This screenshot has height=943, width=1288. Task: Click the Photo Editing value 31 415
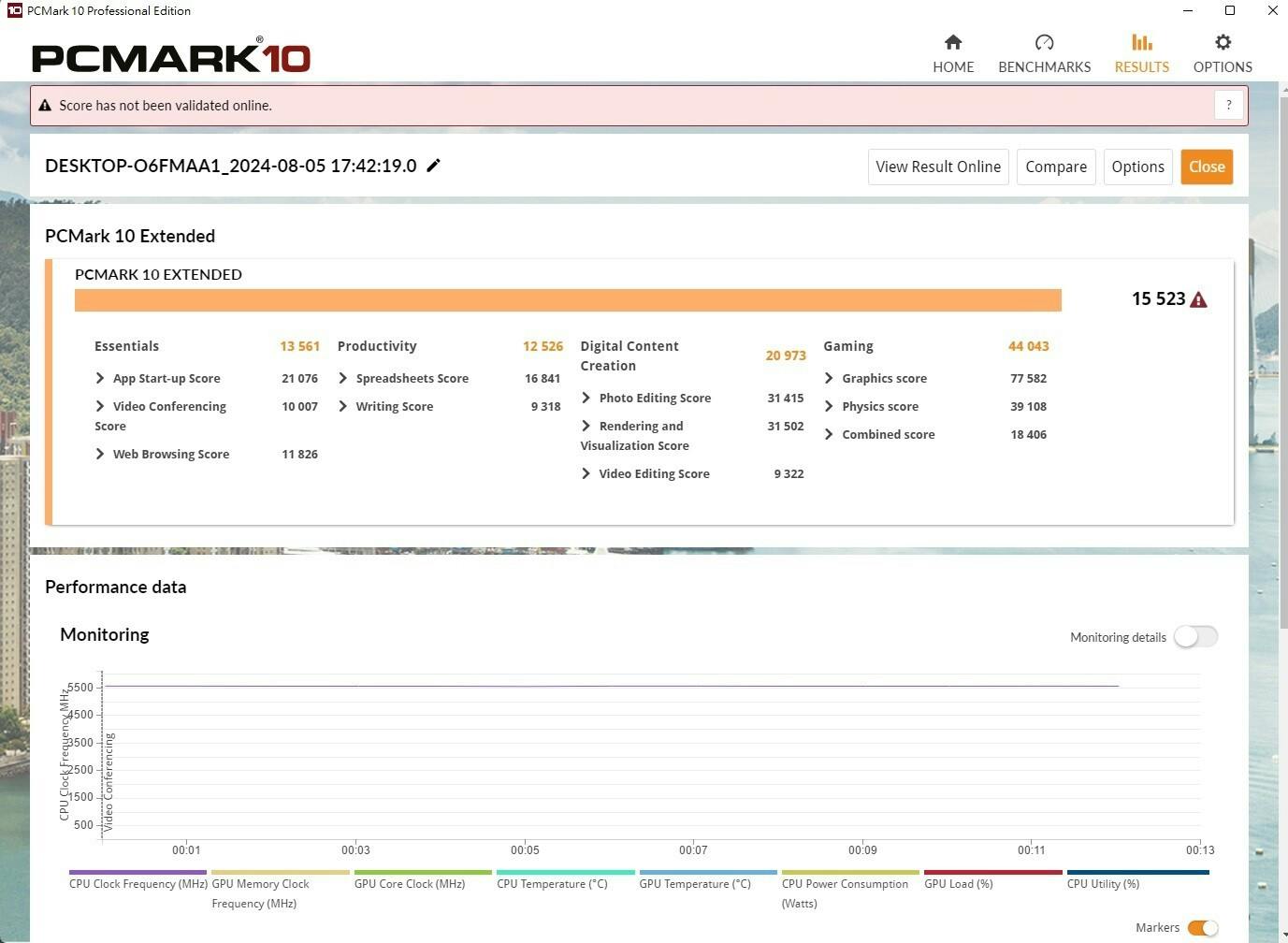click(x=786, y=398)
